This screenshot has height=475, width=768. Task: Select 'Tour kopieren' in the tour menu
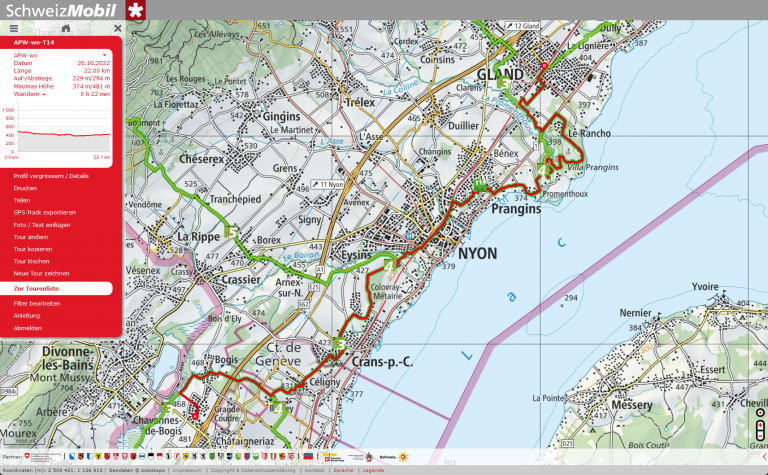(33, 249)
